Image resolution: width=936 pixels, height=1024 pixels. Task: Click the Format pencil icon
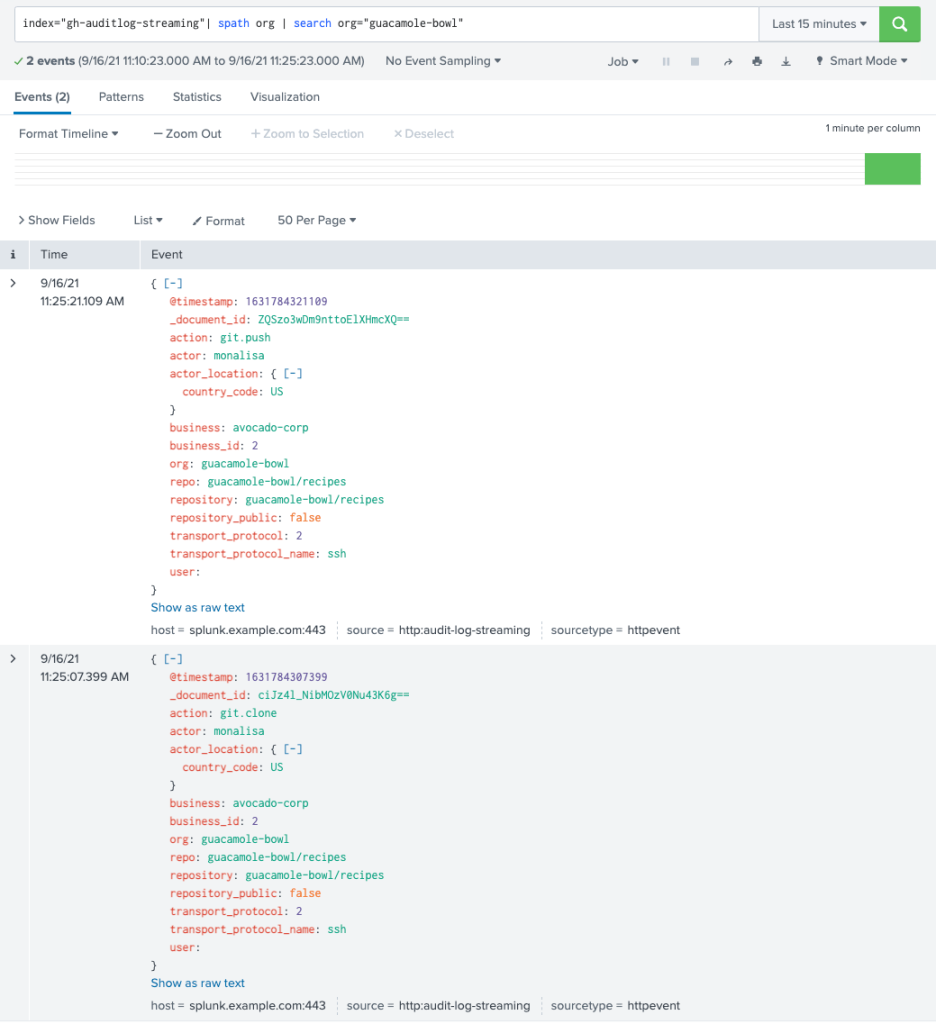[x=199, y=221]
